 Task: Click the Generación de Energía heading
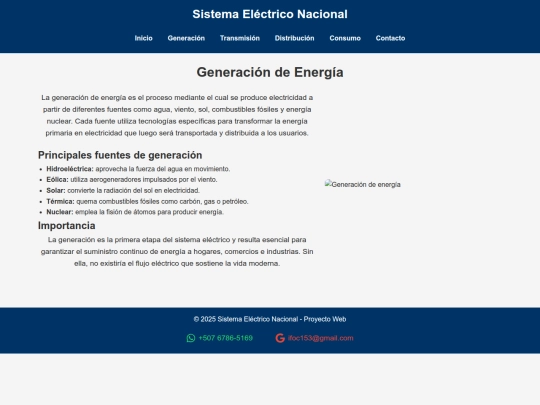point(270,72)
